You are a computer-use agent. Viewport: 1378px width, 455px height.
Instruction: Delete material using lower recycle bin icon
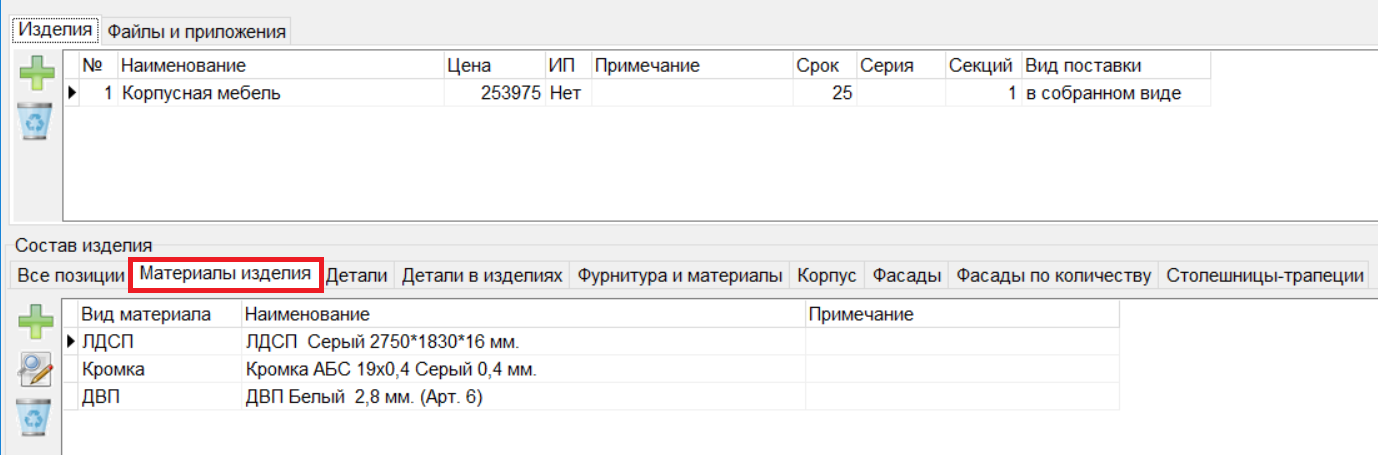37,416
